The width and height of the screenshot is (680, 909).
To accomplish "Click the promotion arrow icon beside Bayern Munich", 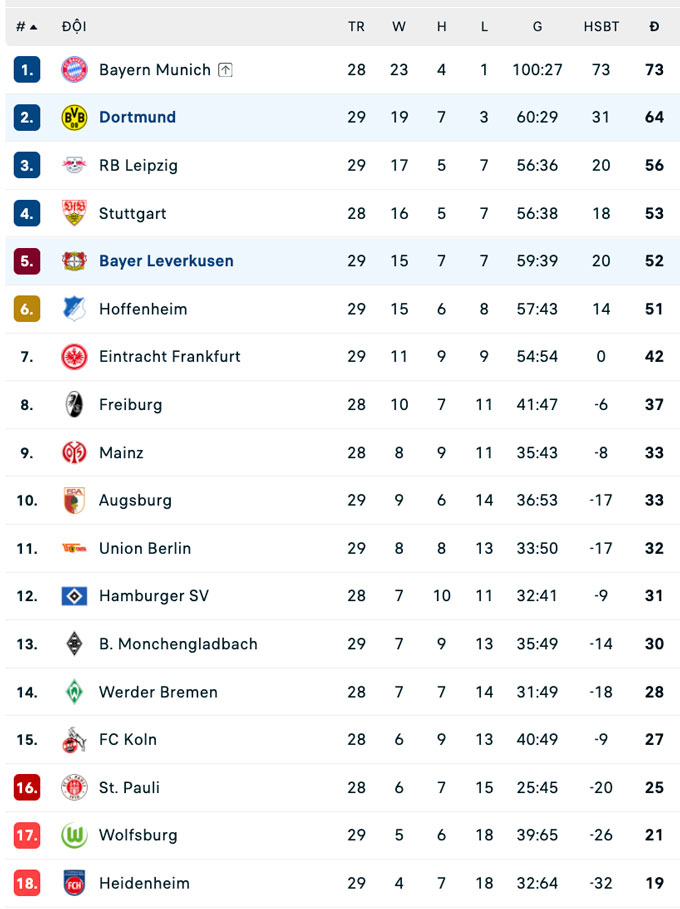I will [225, 70].
